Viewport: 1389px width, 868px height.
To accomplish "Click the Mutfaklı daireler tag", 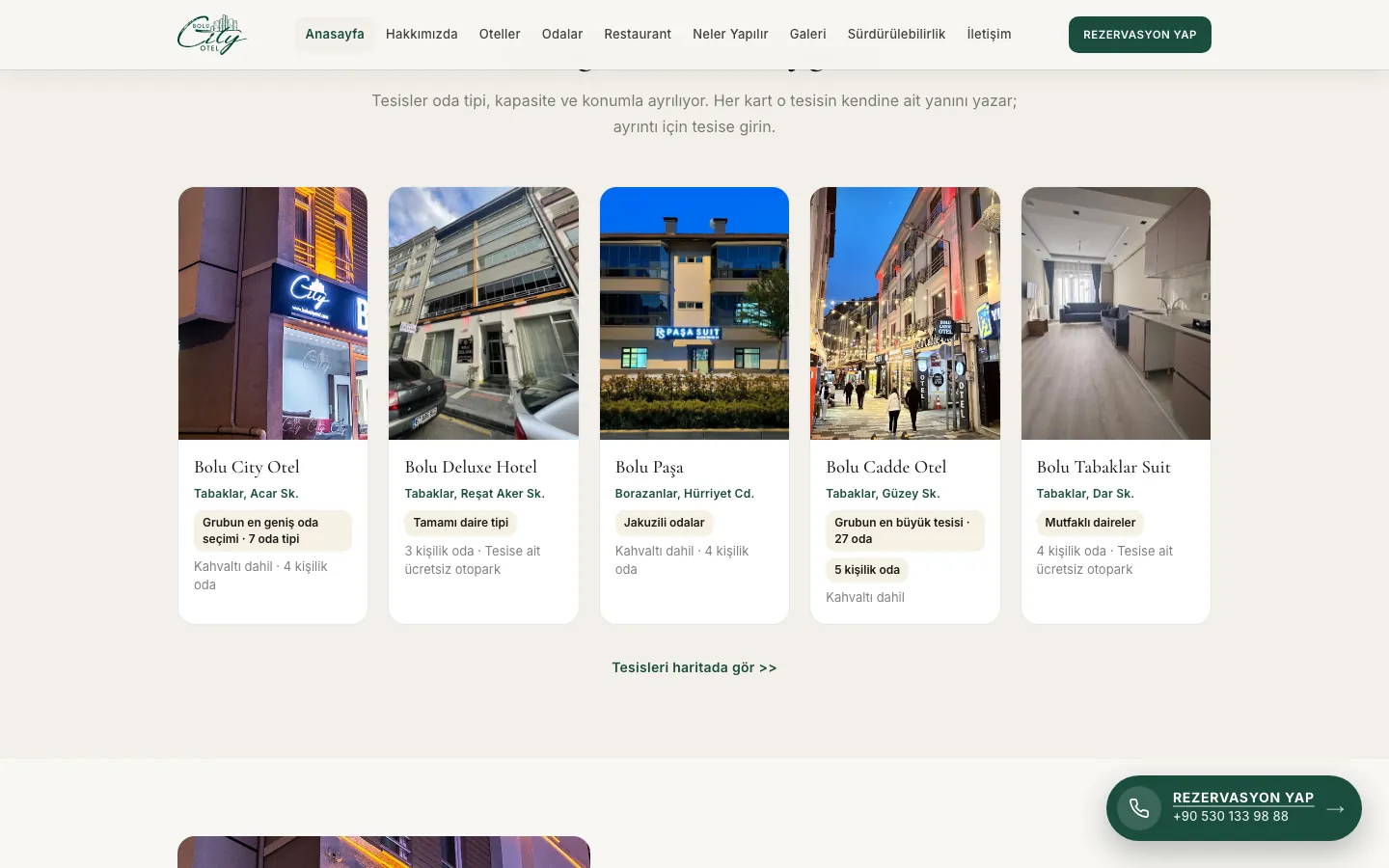I will pos(1090,523).
